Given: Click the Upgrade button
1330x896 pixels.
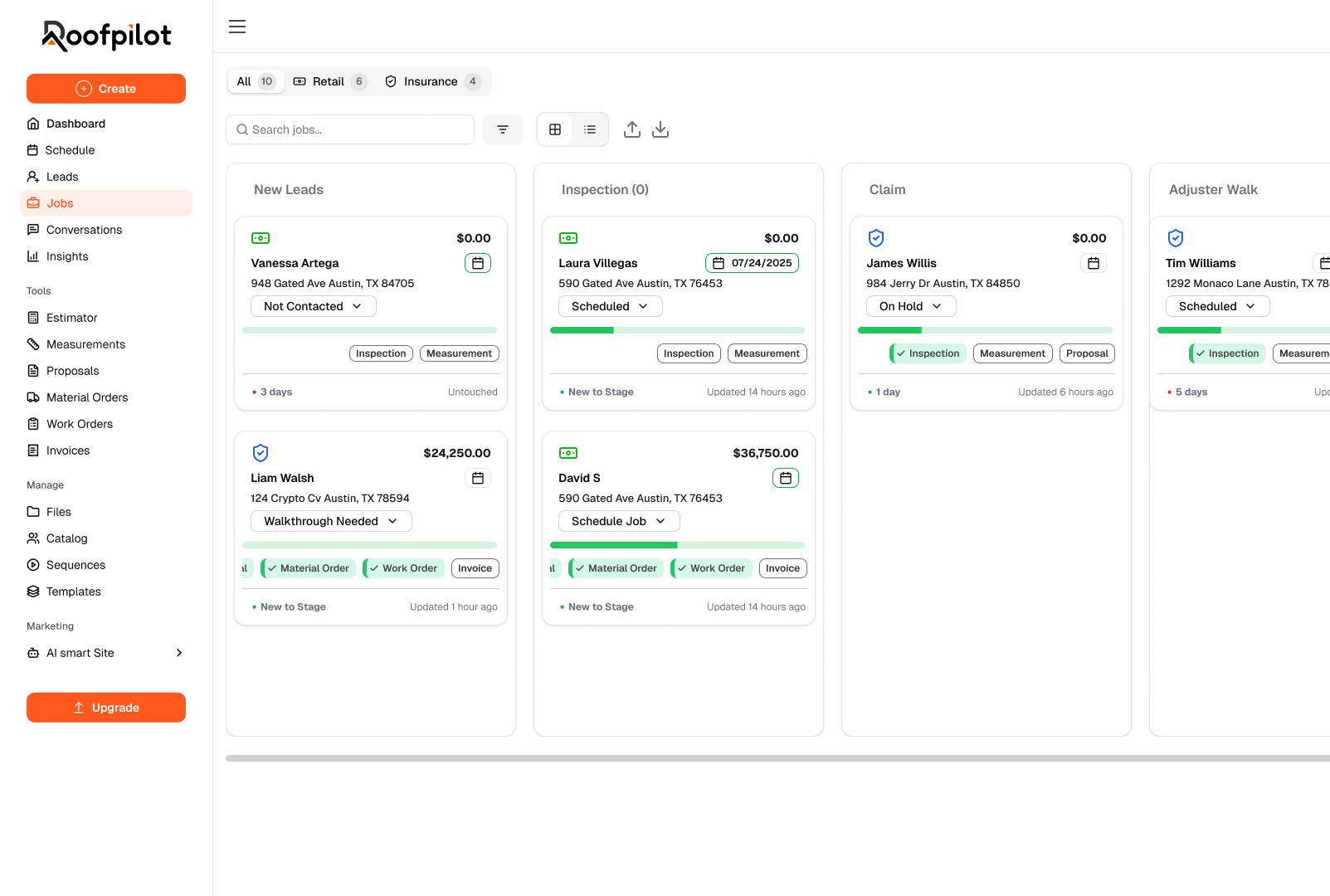Looking at the screenshot, I should [106, 708].
